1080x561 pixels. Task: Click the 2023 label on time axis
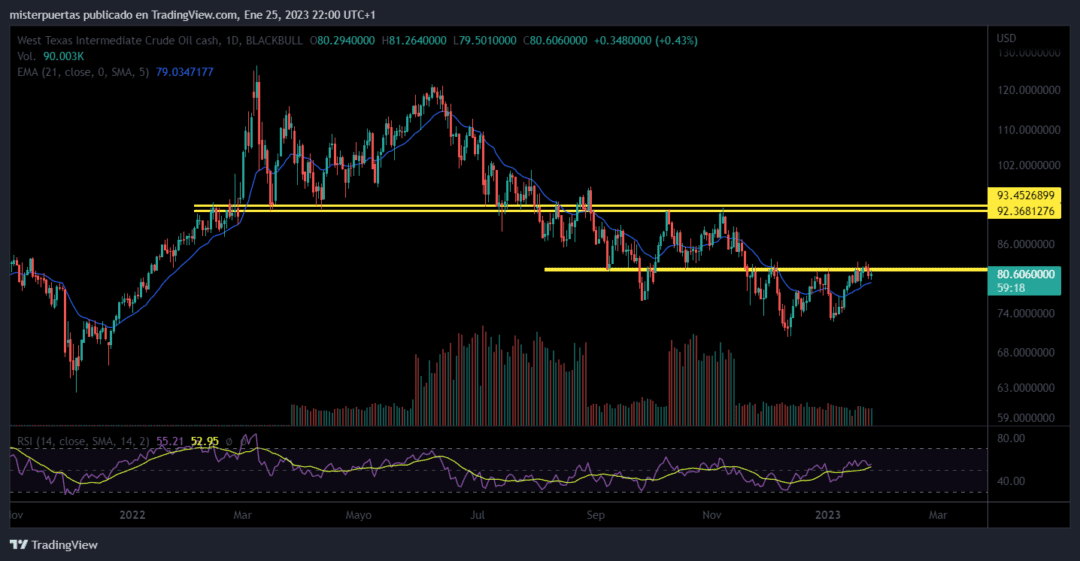pos(828,515)
